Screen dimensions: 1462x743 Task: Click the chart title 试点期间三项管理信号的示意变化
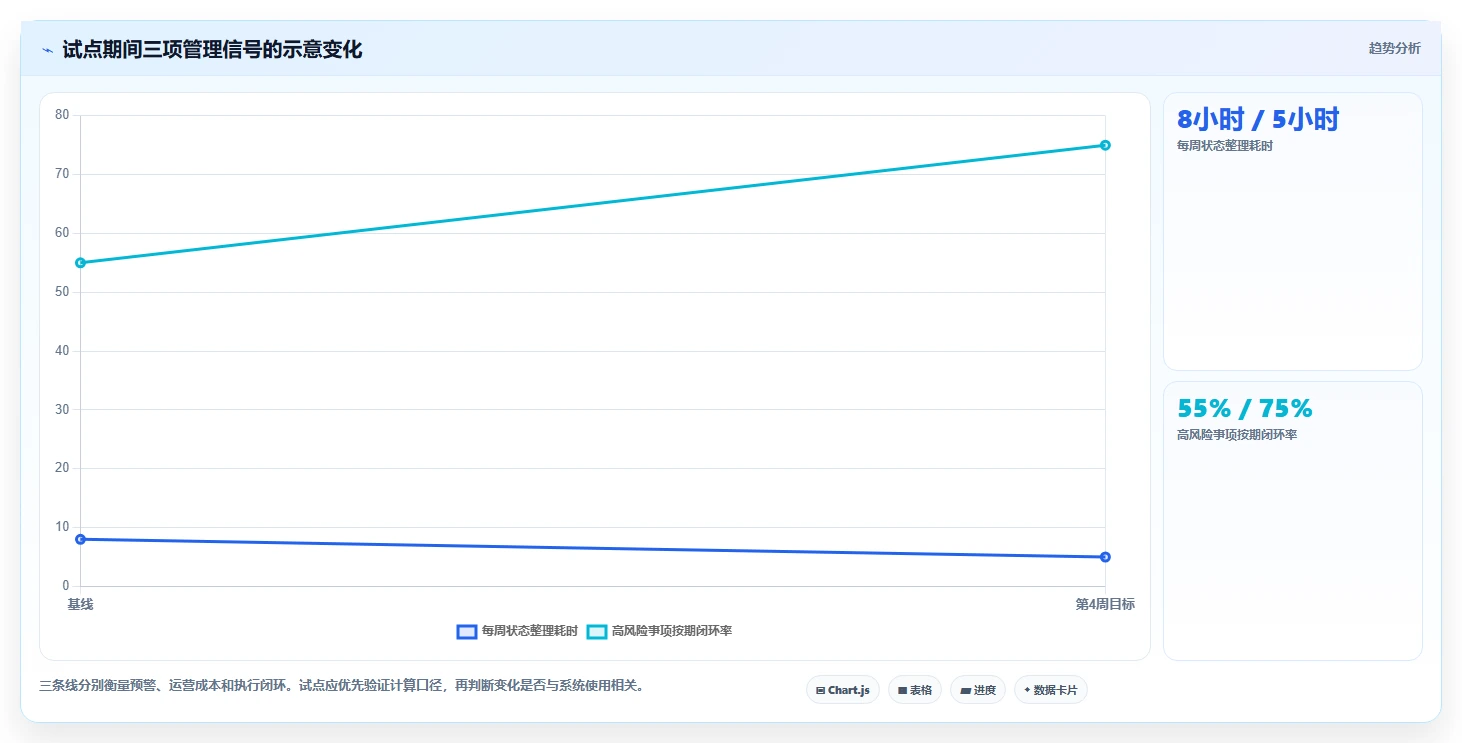[x=212, y=49]
